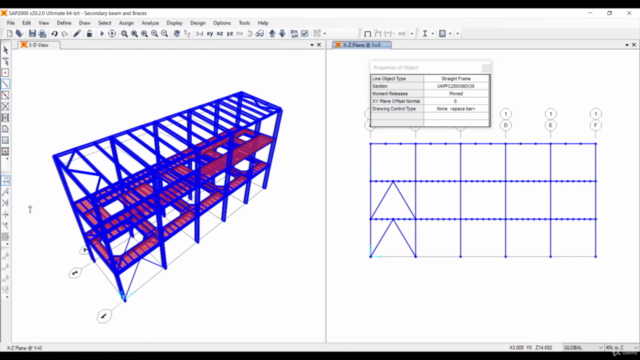
Task: Open the Options menu
Action: click(222, 23)
